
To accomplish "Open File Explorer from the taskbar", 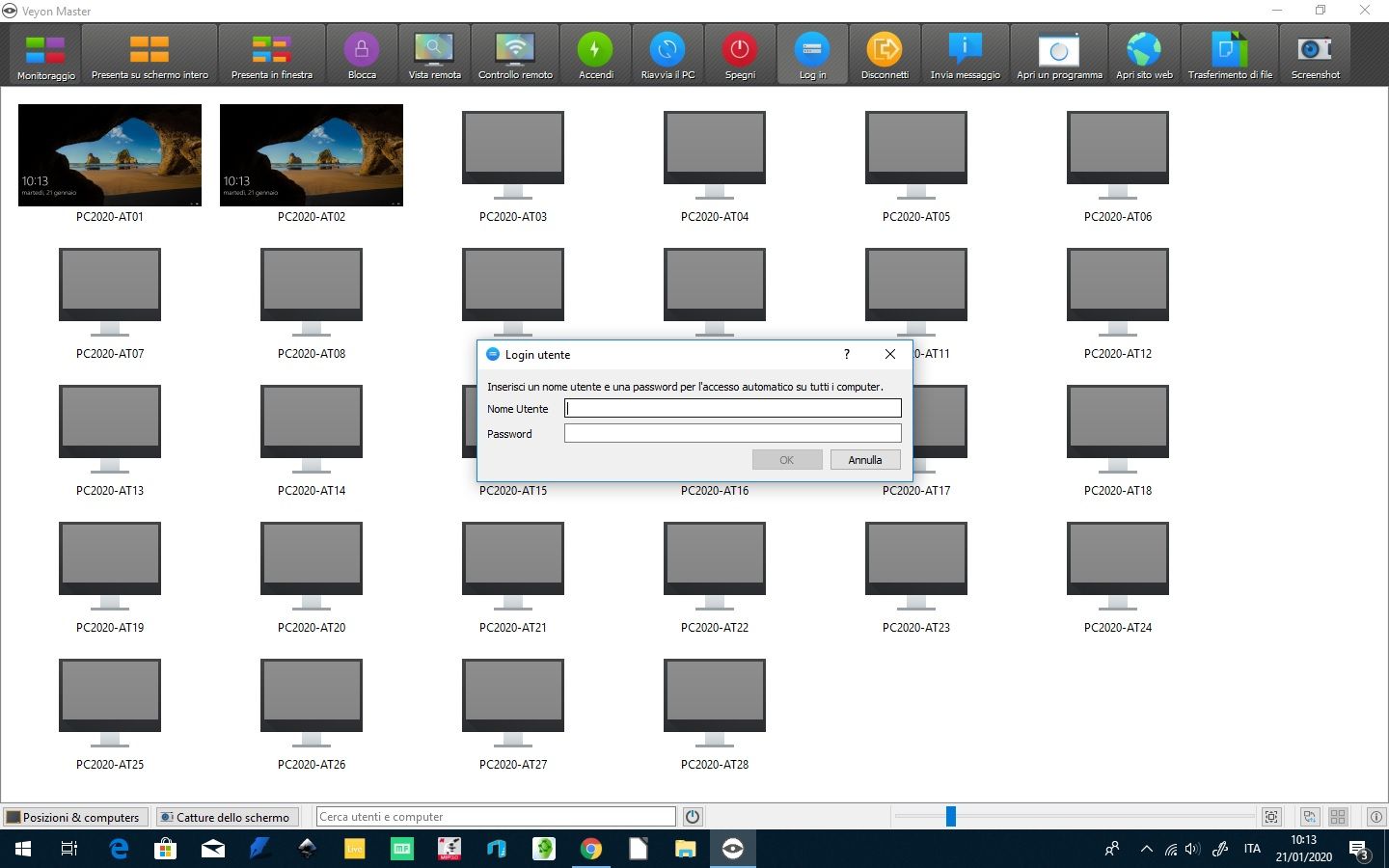I will (x=685, y=849).
